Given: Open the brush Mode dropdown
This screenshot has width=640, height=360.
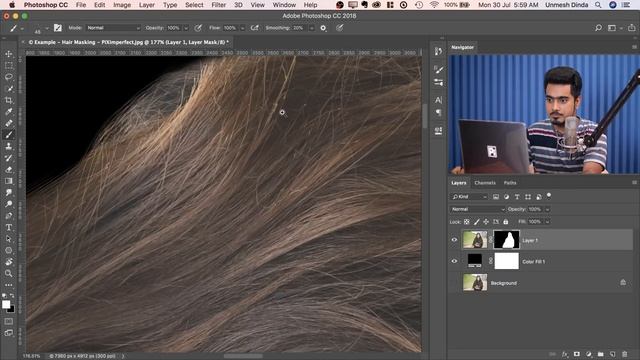Looking at the screenshot, I should (113, 28).
